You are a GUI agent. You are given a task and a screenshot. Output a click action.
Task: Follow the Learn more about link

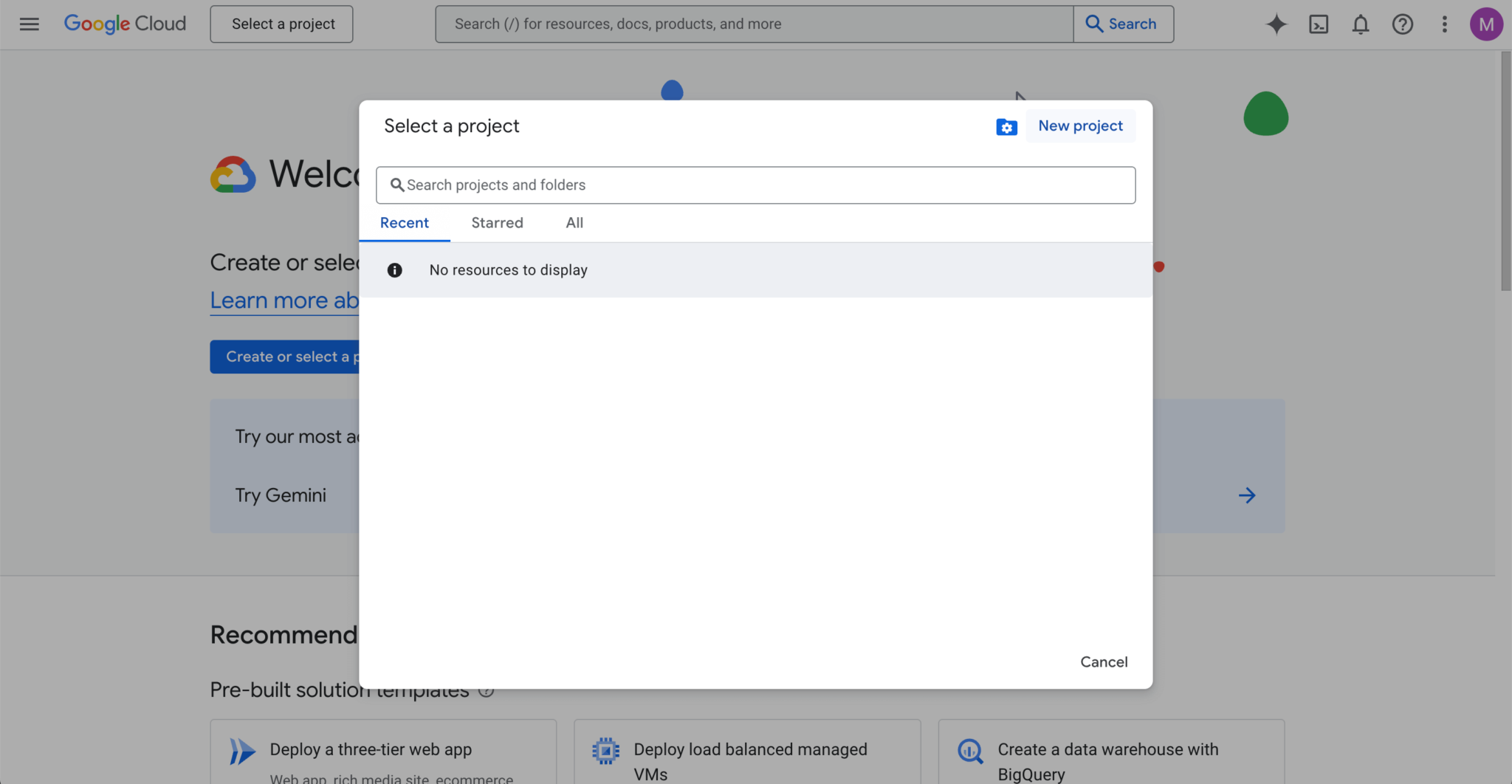click(x=285, y=300)
